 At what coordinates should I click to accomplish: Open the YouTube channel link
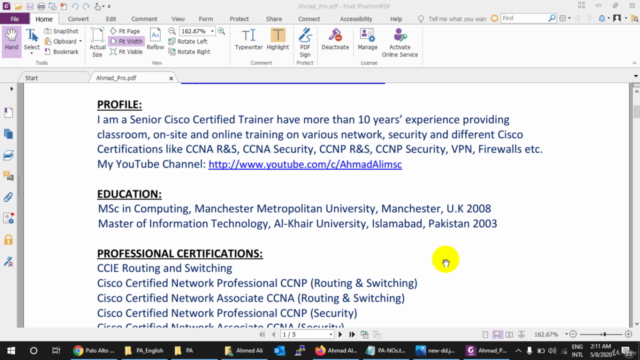click(x=305, y=164)
